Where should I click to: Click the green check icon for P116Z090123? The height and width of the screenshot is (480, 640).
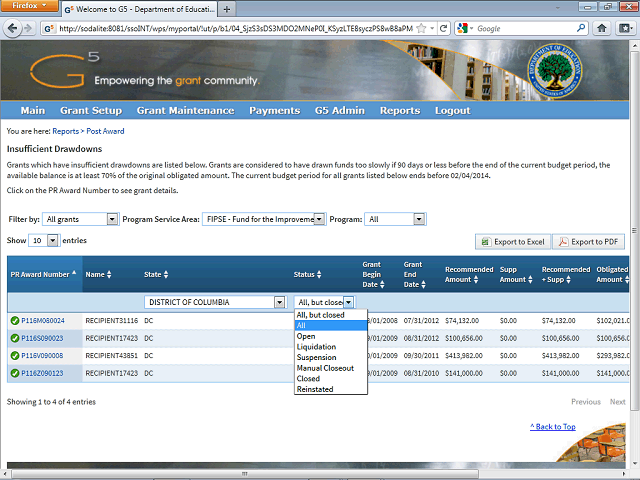pos(15,373)
